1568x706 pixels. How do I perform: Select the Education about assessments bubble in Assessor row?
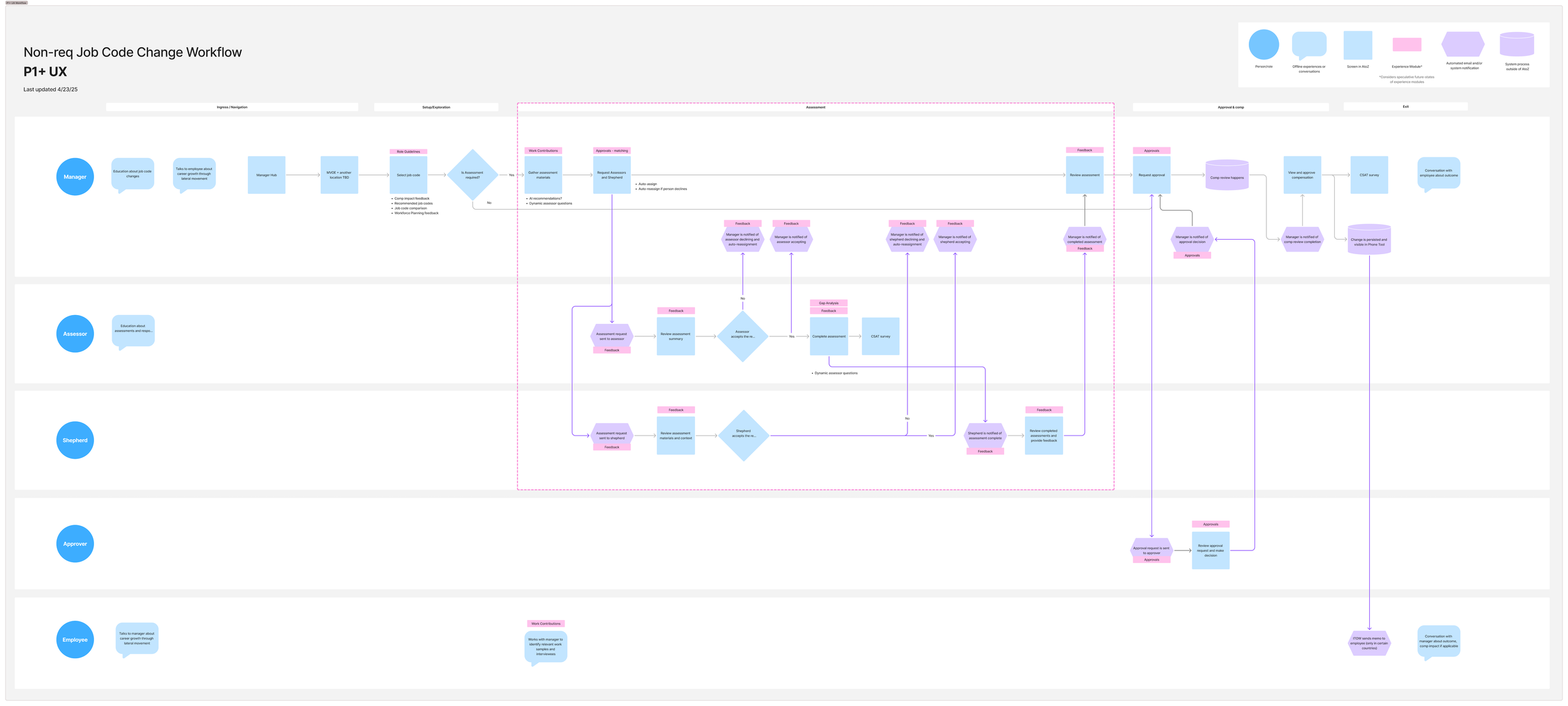(133, 332)
